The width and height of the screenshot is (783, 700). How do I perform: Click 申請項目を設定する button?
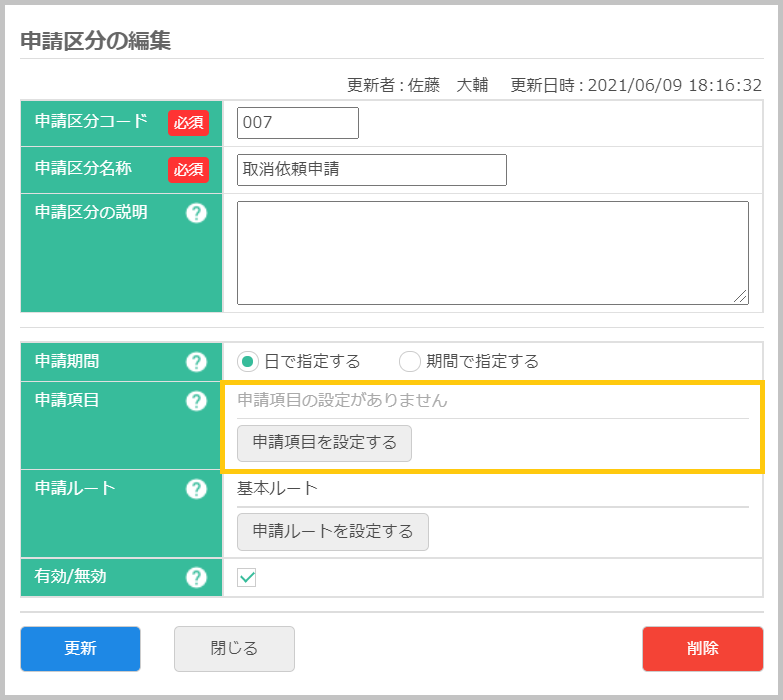(x=325, y=443)
